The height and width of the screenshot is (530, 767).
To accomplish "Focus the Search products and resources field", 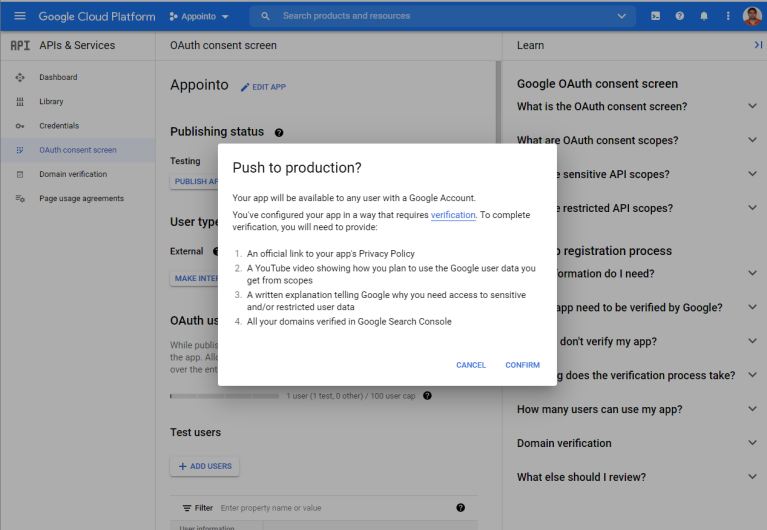I will coord(444,16).
